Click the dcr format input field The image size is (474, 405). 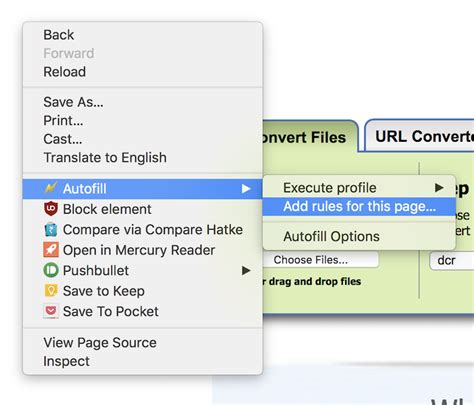point(452,260)
